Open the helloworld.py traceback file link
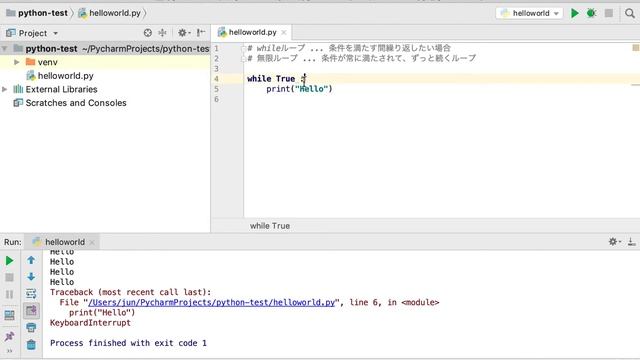This screenshot has height=360, width=640. [211, 302]
